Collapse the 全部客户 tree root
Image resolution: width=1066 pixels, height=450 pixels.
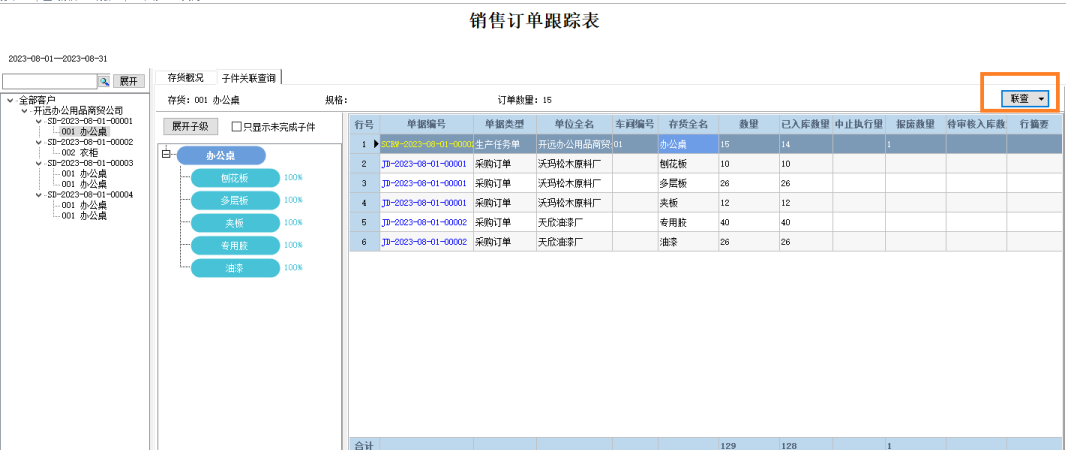point(10,101)
